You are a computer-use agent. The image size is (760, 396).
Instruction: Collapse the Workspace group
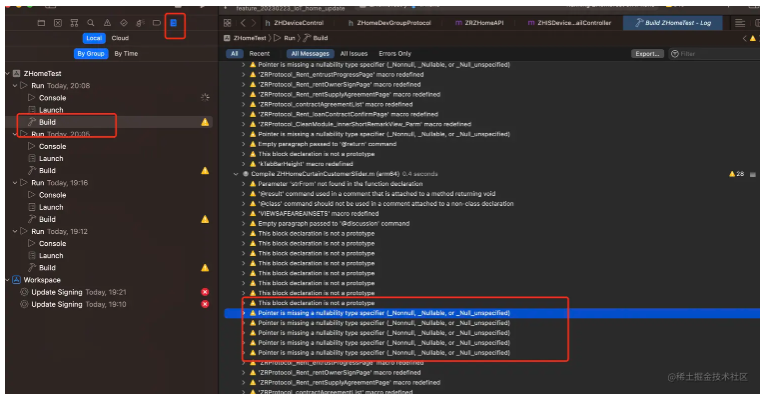[7, 280]
